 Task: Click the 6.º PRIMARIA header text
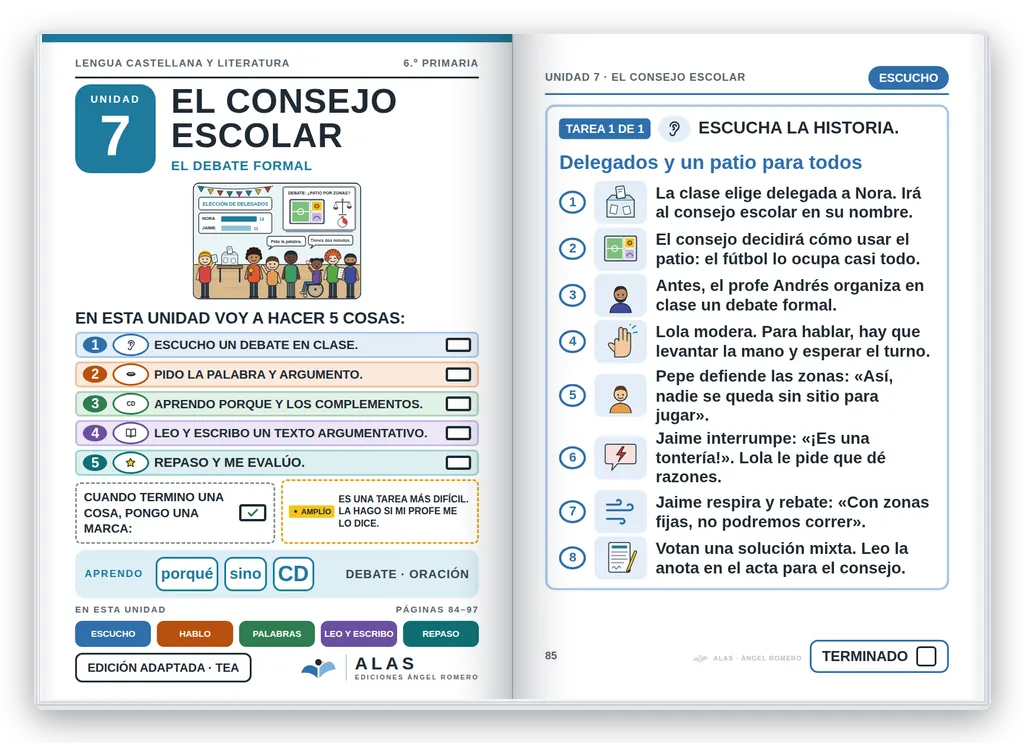tap(441, 63)
